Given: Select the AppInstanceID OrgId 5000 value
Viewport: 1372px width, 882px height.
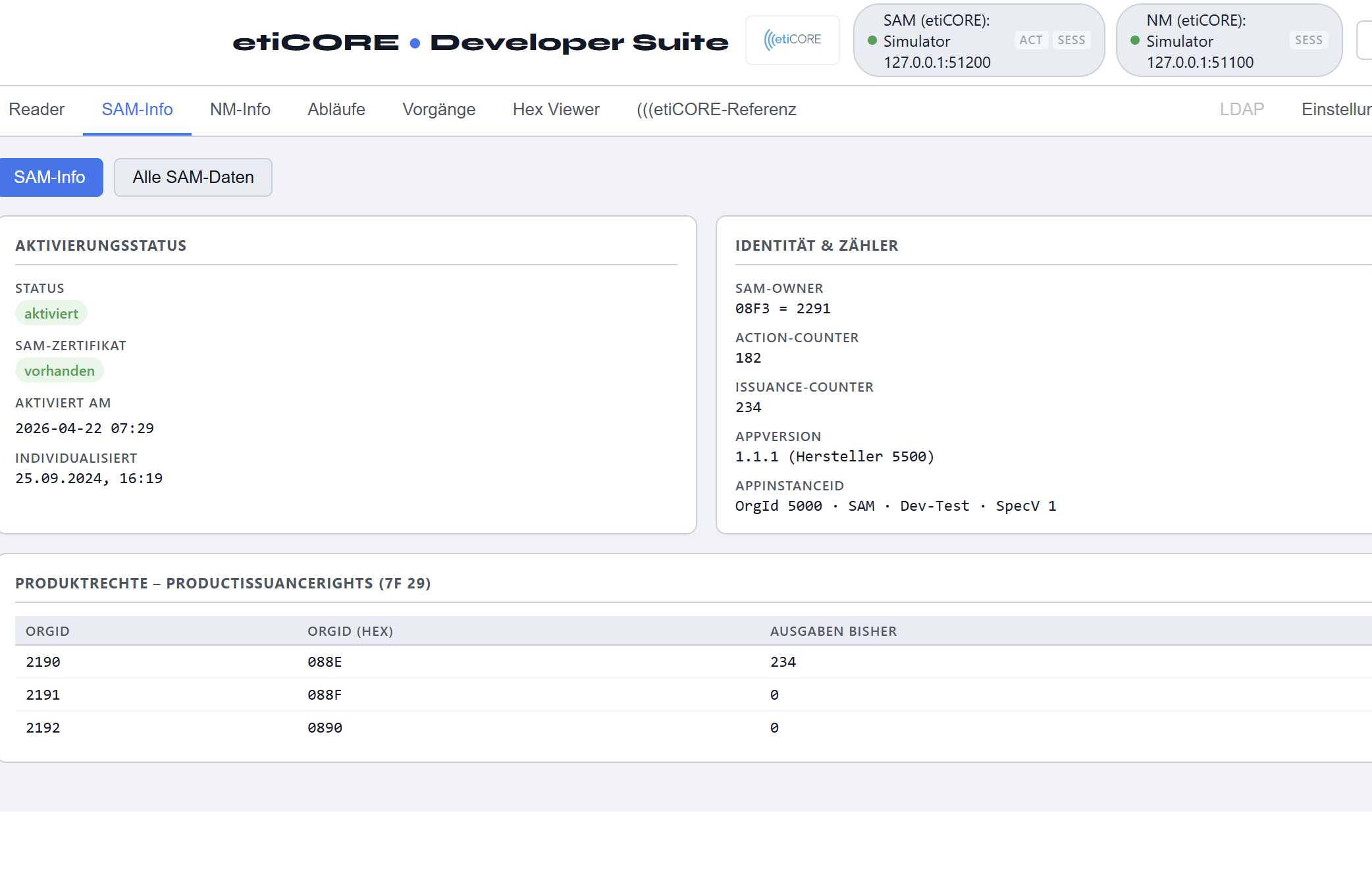Looking at the screenshot, I should (x=896, y=506).
